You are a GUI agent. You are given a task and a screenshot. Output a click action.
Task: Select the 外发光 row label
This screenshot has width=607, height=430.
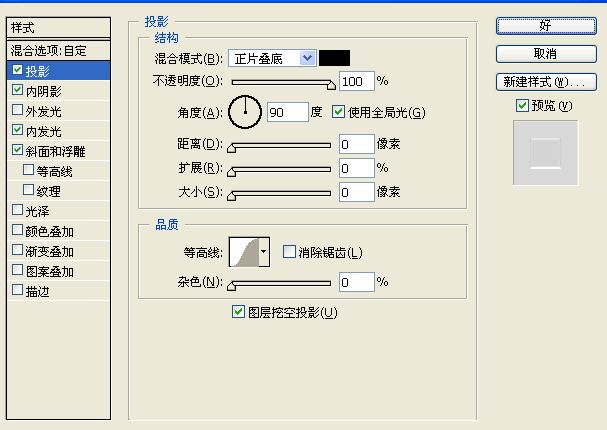(x=43, y=111)
